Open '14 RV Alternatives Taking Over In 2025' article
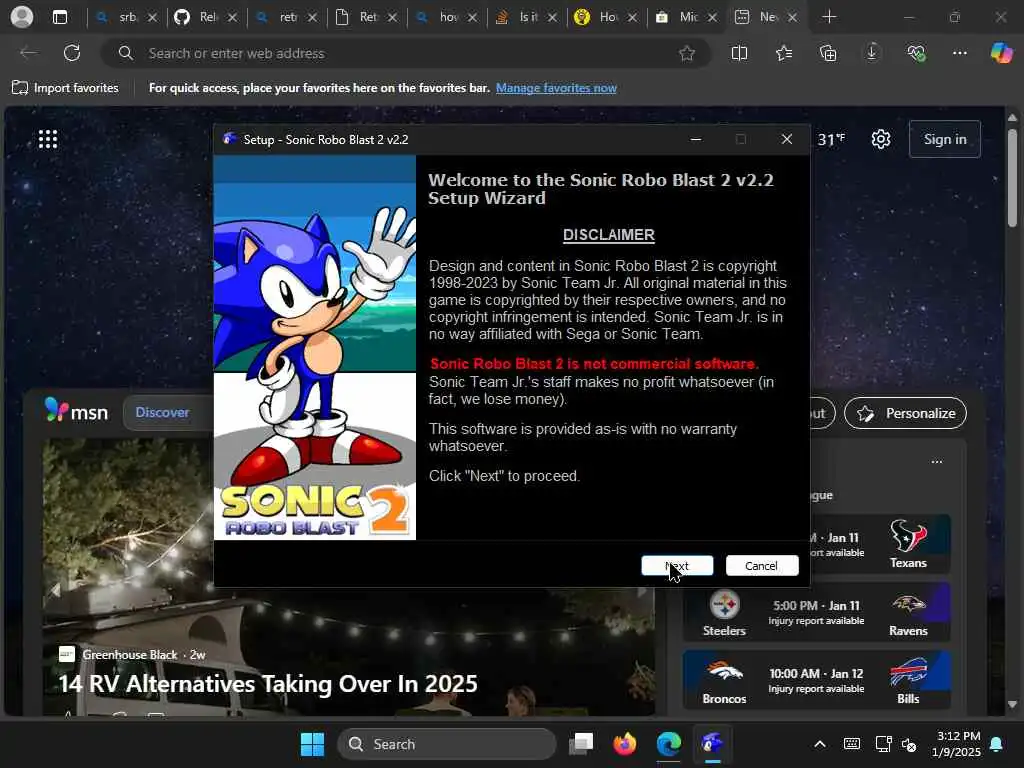Viewport: 1024px width, 768px height. [x=268, y=684]
